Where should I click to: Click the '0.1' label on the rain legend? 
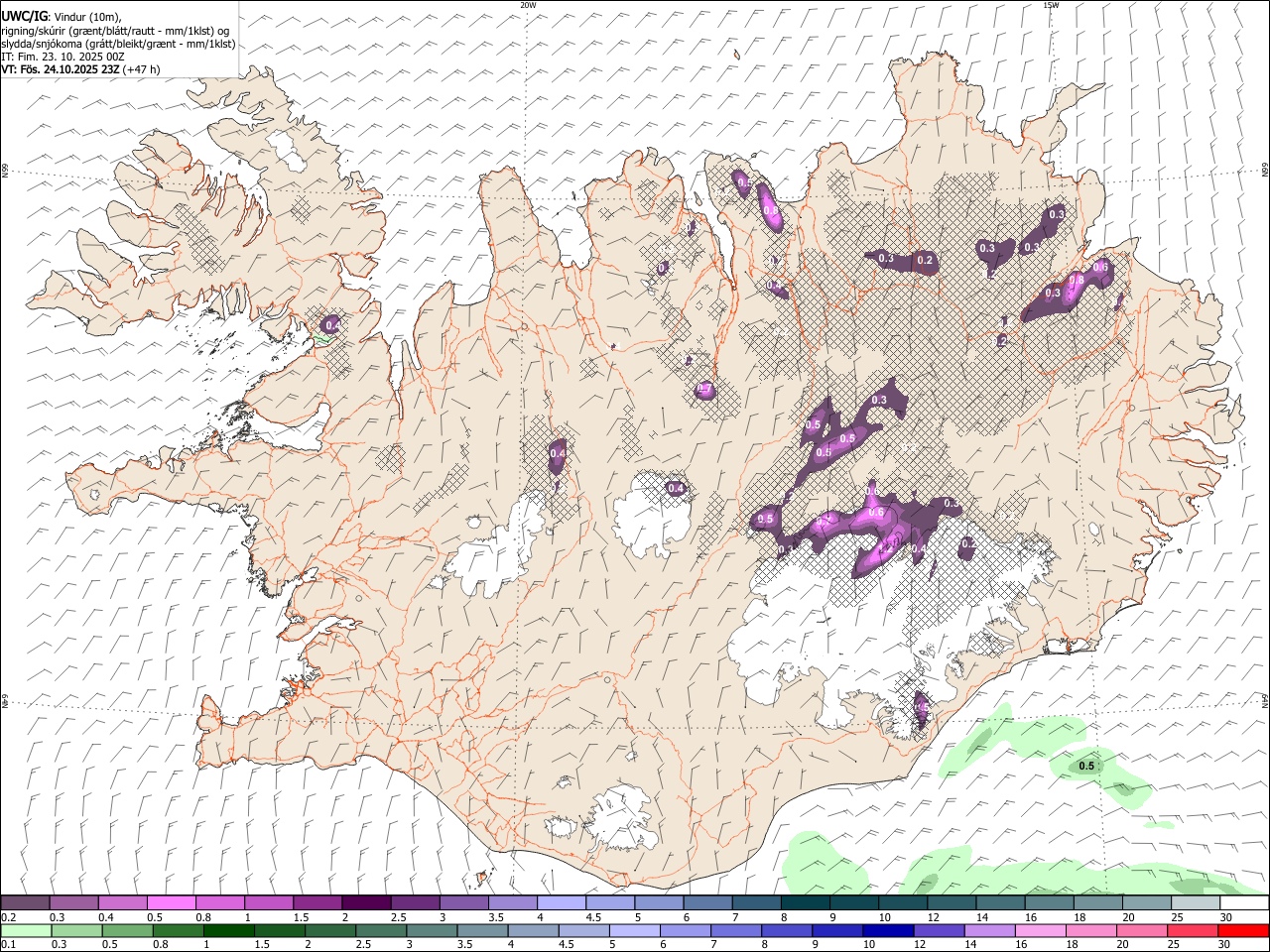8,945
